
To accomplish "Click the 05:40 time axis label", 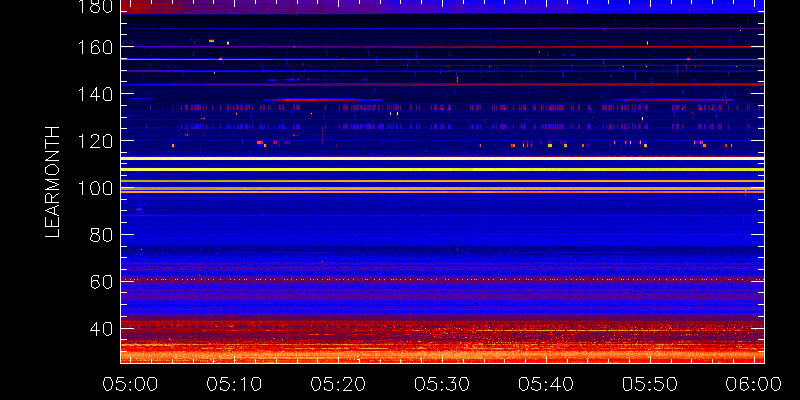I will (x=546, y=384).
